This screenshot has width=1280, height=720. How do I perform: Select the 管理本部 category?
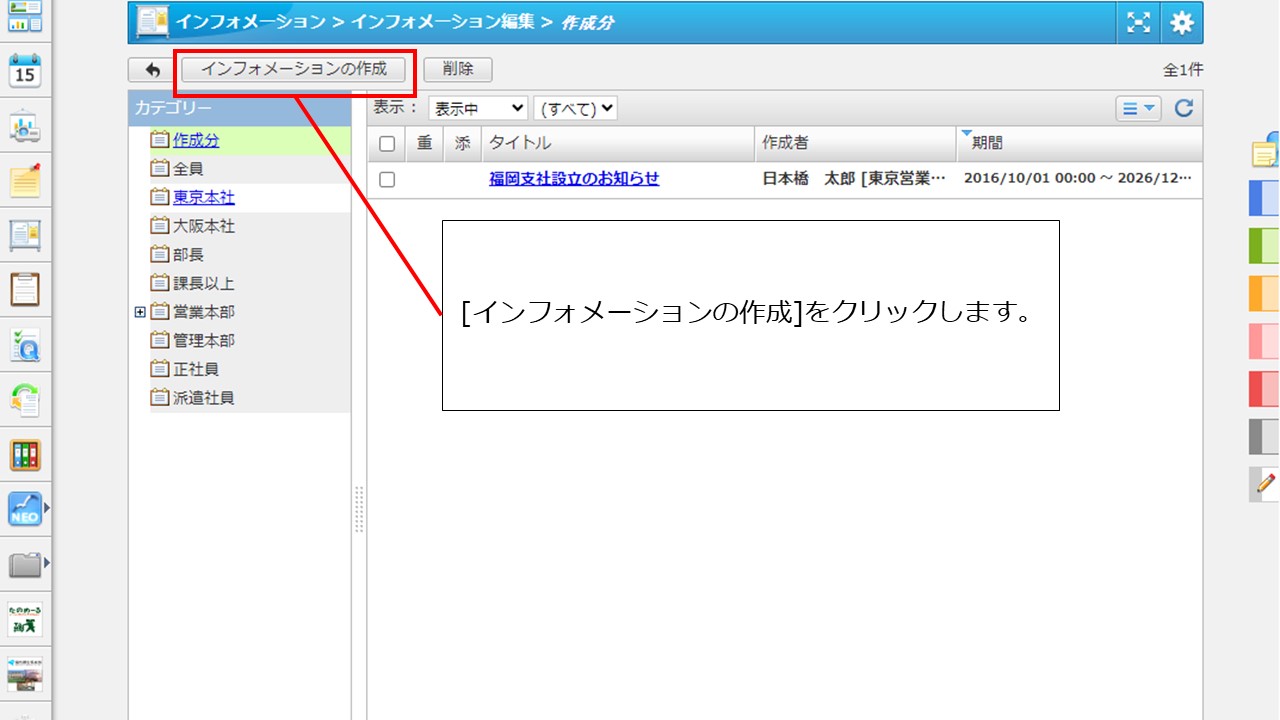coord(204,341)
